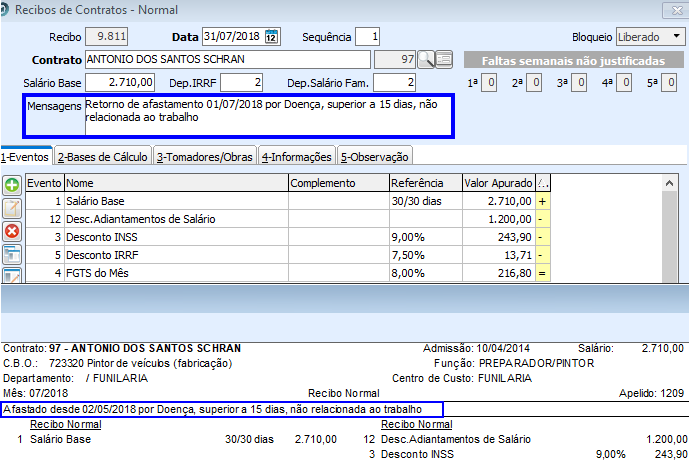Add a new event with green plus
Image resolution: width=689 pixels, height=463 pixels.
tap(12, 185)
